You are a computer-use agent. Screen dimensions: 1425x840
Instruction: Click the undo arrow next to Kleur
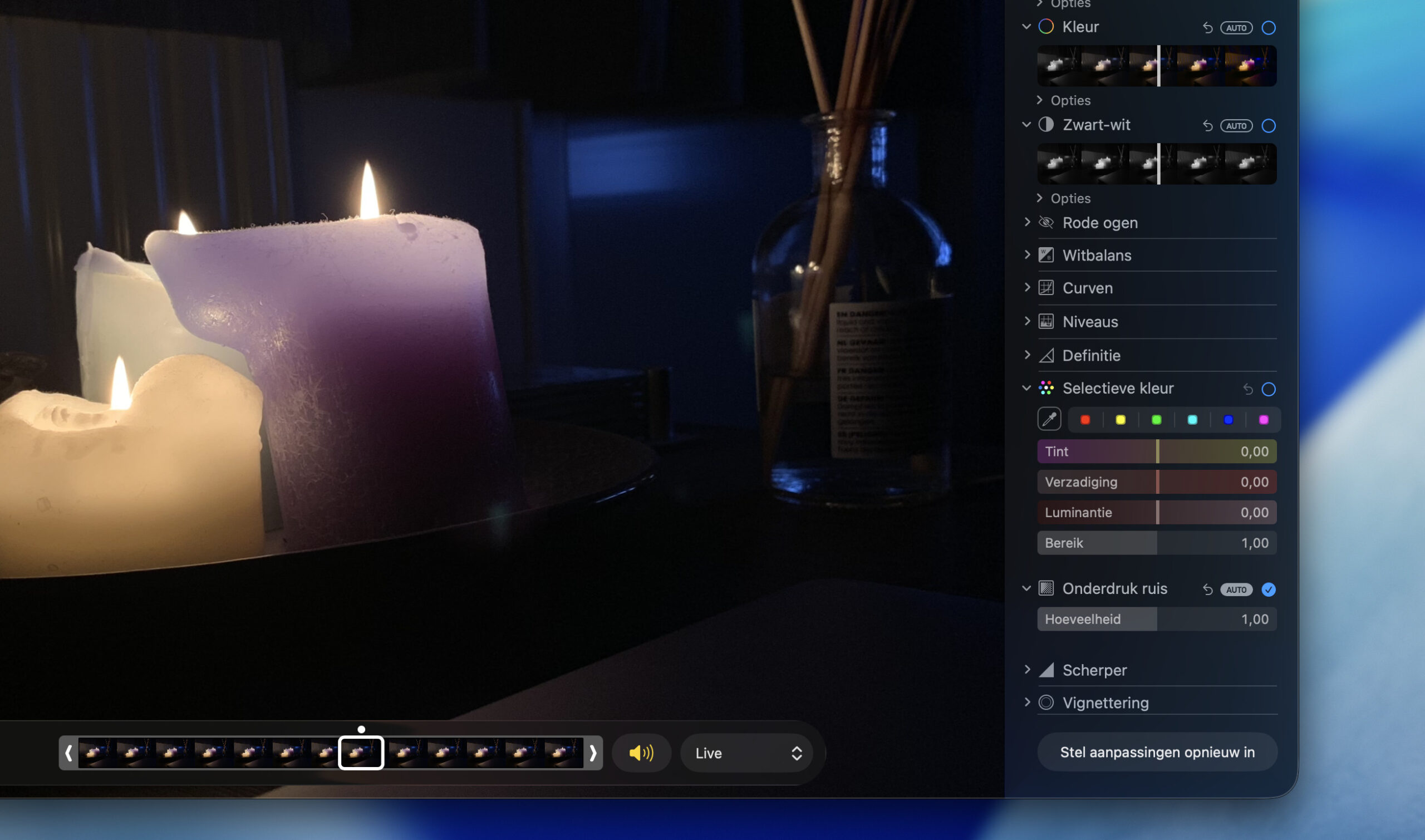click(x=1207, y=28)
